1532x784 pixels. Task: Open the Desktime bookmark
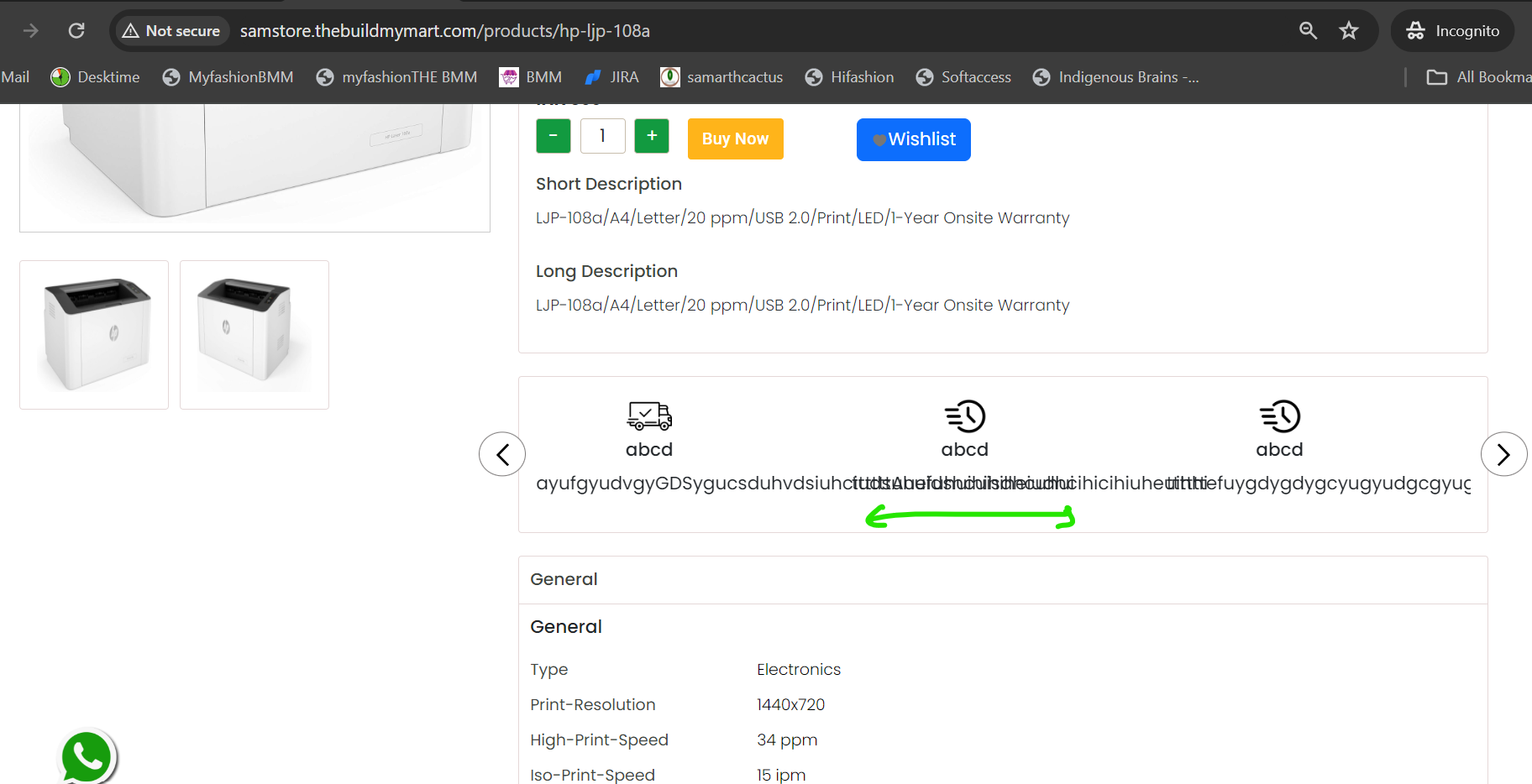[95, 77]
